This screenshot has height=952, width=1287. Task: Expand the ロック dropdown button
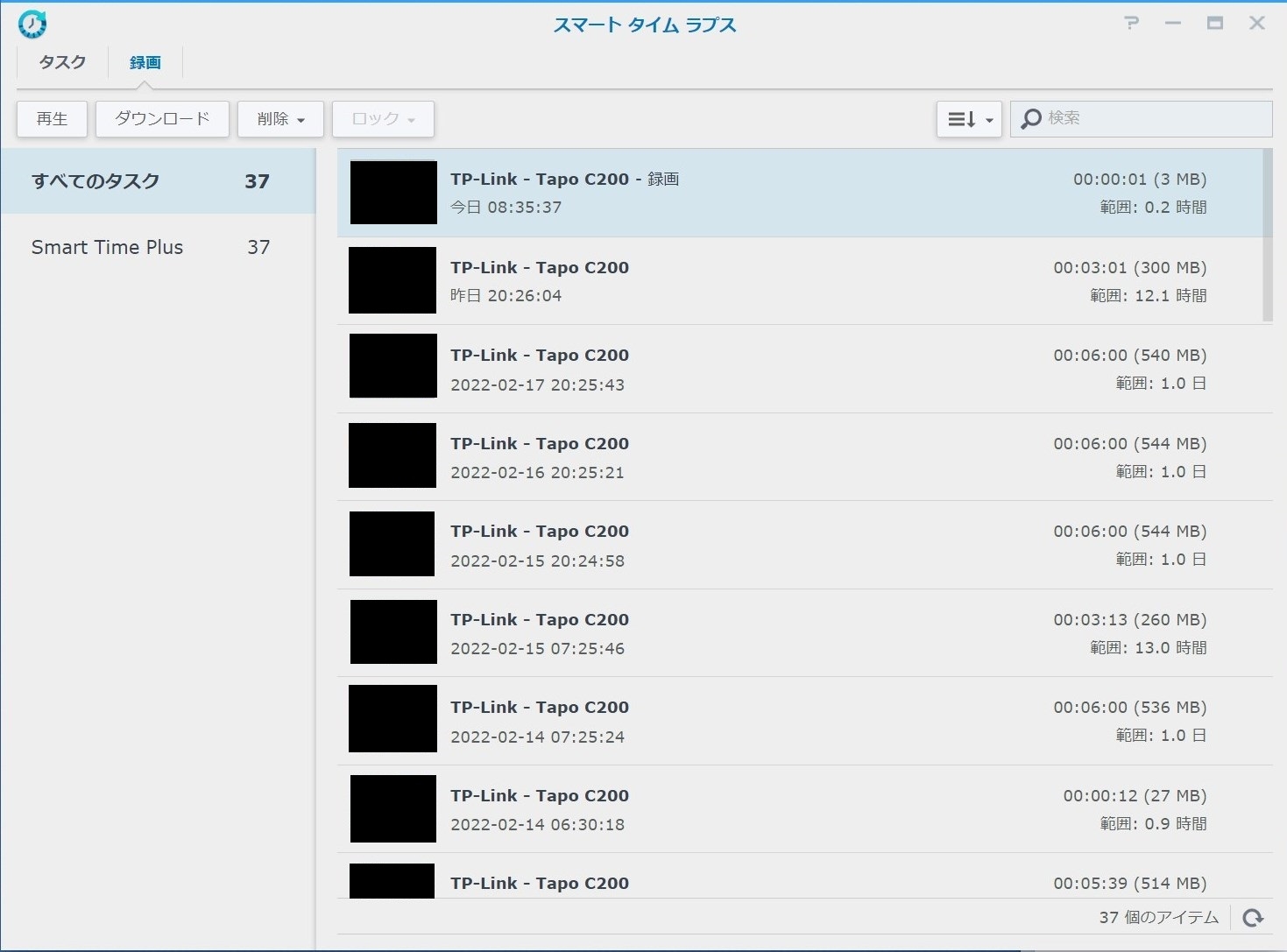click(383, 119)
